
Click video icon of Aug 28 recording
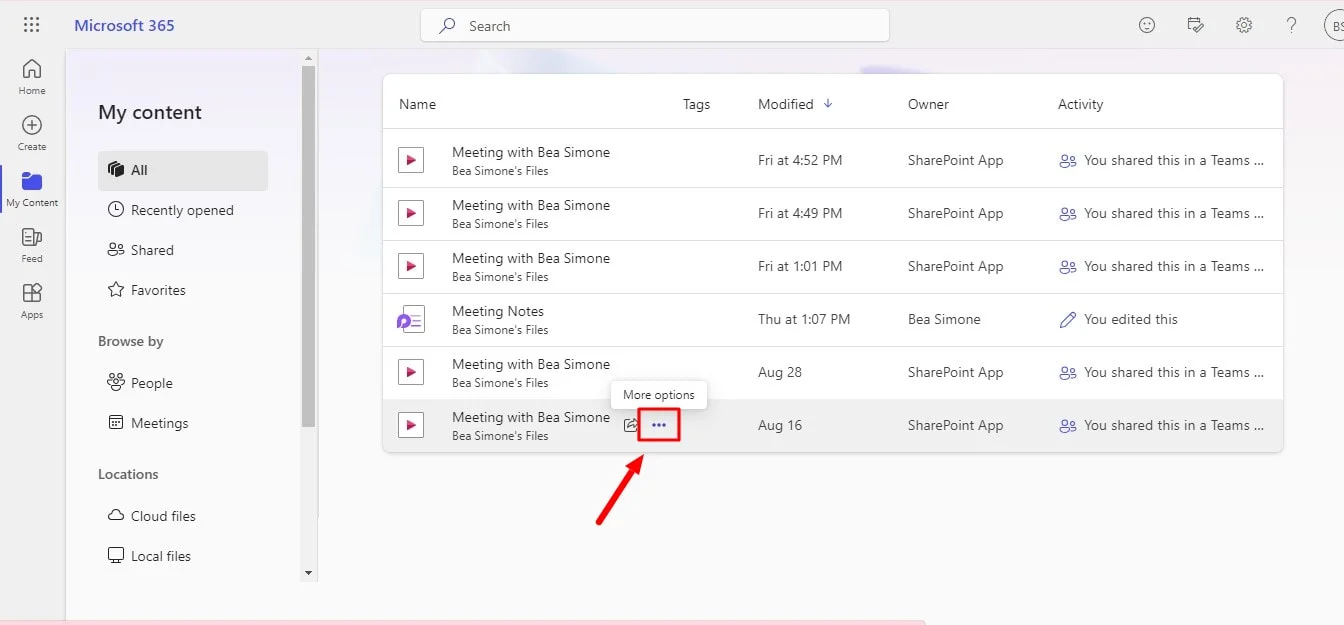411,372
